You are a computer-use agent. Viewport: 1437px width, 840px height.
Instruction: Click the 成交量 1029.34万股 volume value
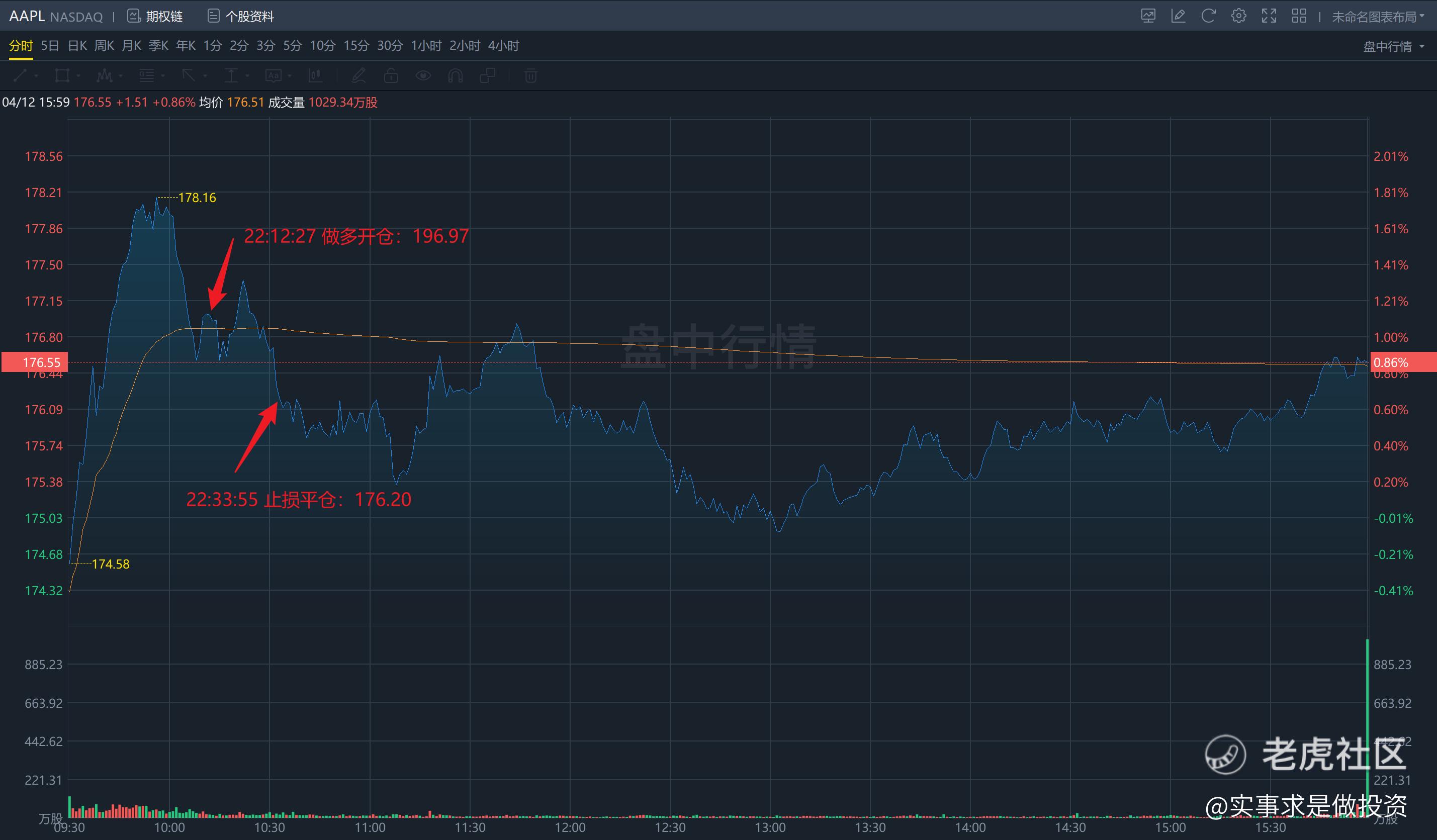pyautogui.click(x=323, y=103)
